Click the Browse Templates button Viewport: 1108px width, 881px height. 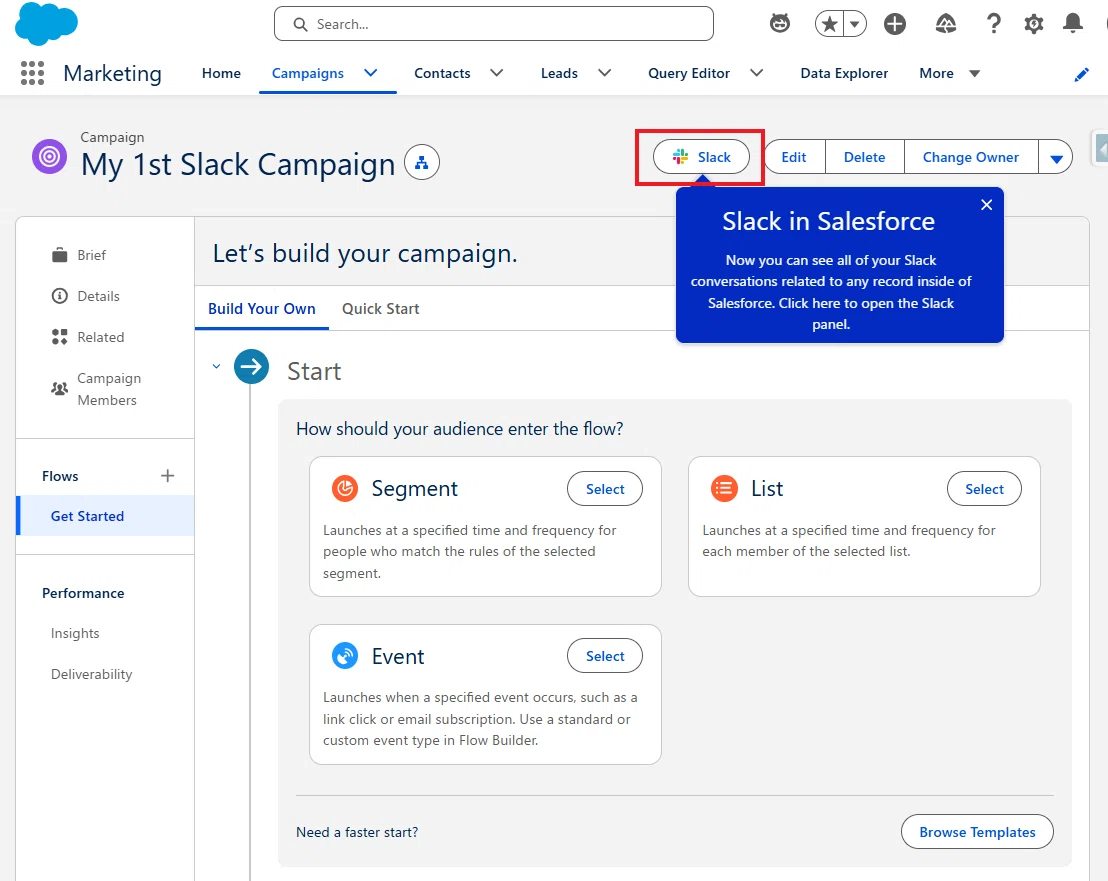tap(977, 832)
